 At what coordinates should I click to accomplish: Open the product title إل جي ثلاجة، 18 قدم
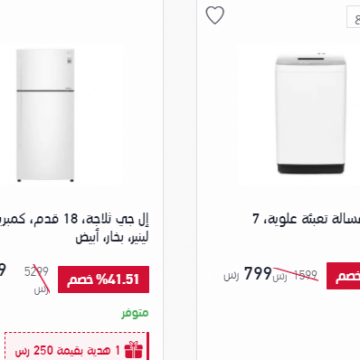(x=75, y=219)
